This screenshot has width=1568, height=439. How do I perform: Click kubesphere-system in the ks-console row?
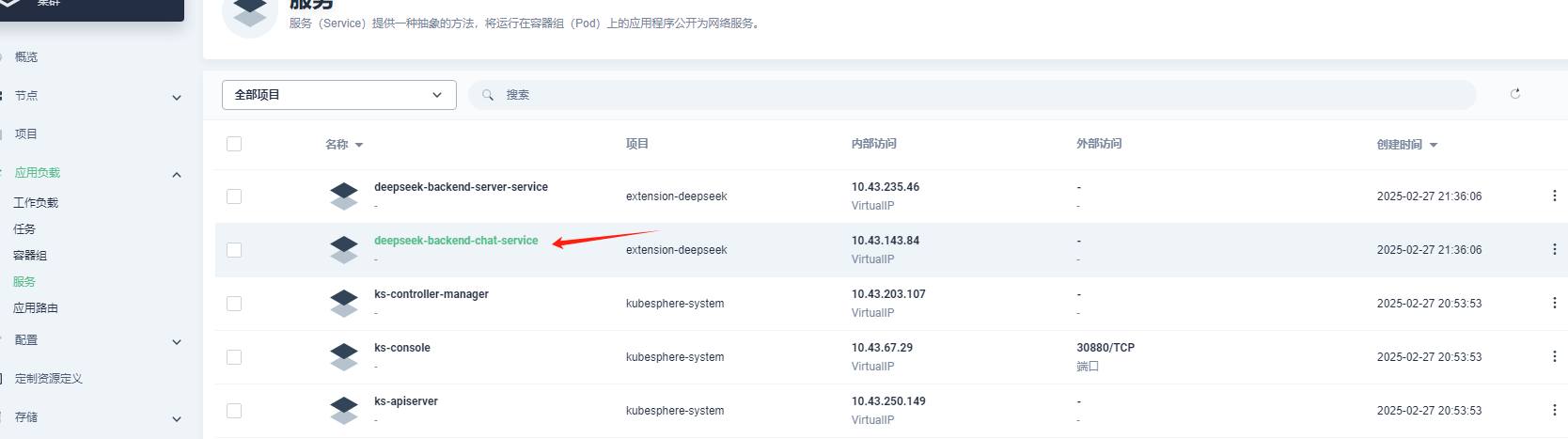coord(675,357)
